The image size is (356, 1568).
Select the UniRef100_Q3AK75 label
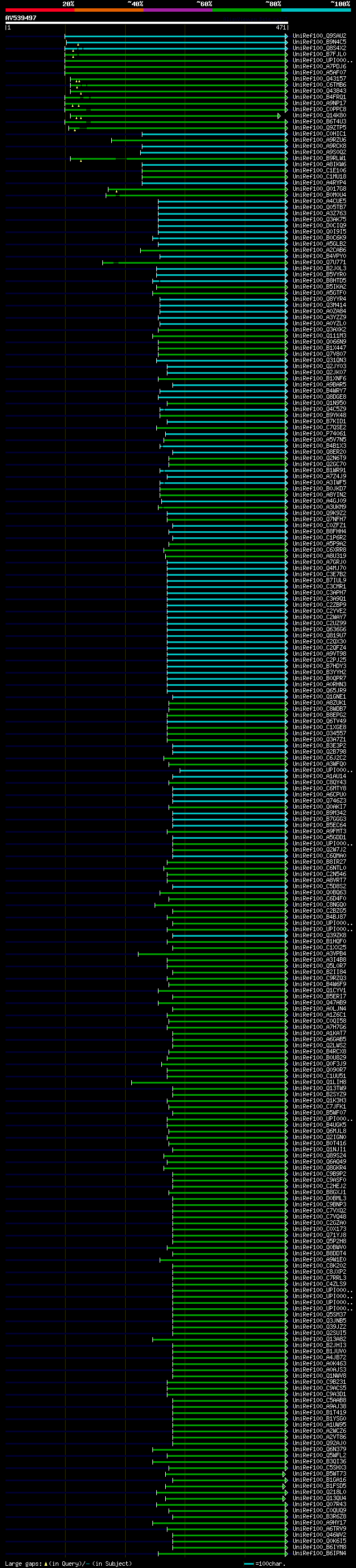[x=319, y=219]
